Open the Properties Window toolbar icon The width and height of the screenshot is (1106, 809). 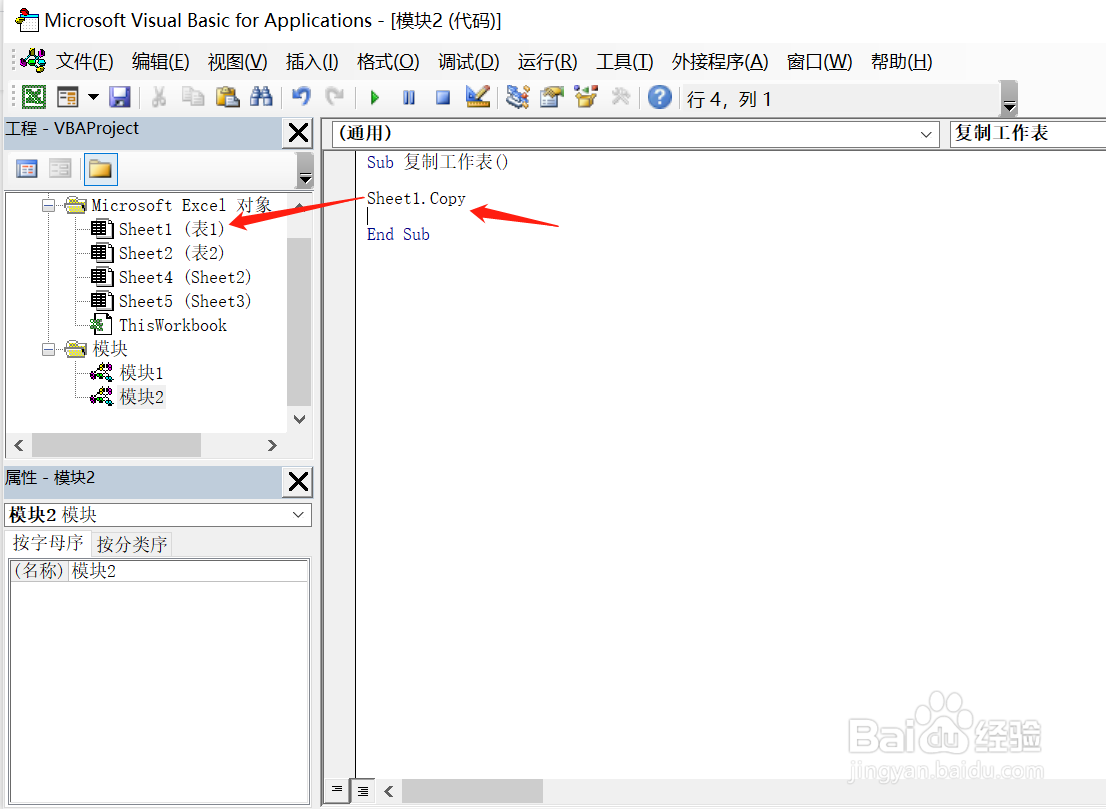(x=552, y=97)
